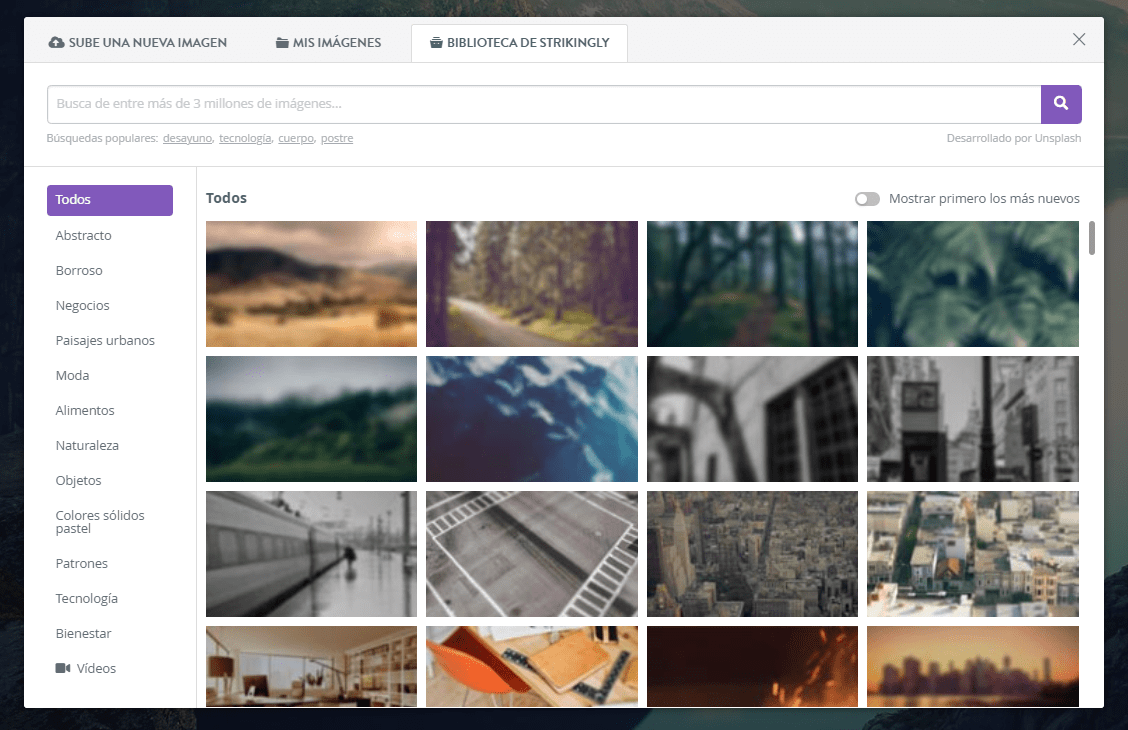Toggle Mostrar primero los más nuevos switch
The height and width of the screenshot is (730, 1128).
coord(868,199)
